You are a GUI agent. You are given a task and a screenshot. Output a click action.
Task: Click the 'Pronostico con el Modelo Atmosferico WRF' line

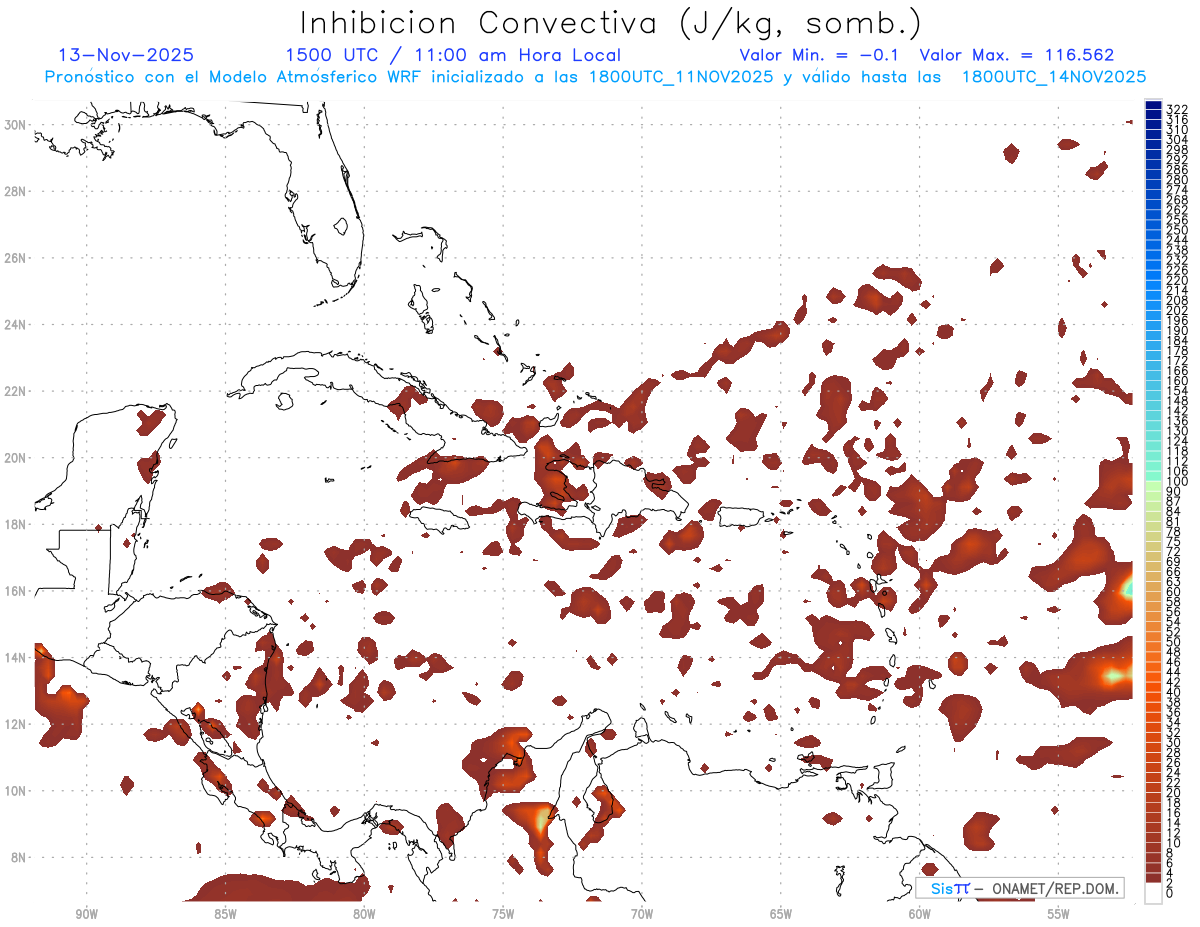click(x=594, y=77)
